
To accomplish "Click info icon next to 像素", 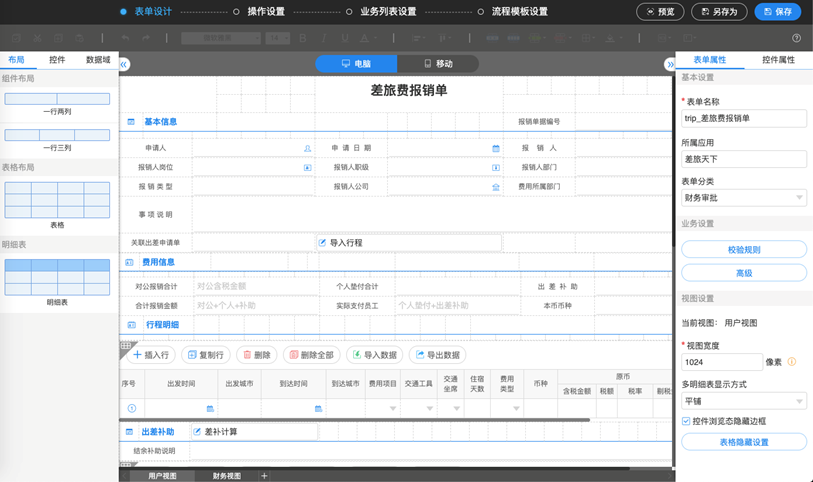I will tap(792, 362).
